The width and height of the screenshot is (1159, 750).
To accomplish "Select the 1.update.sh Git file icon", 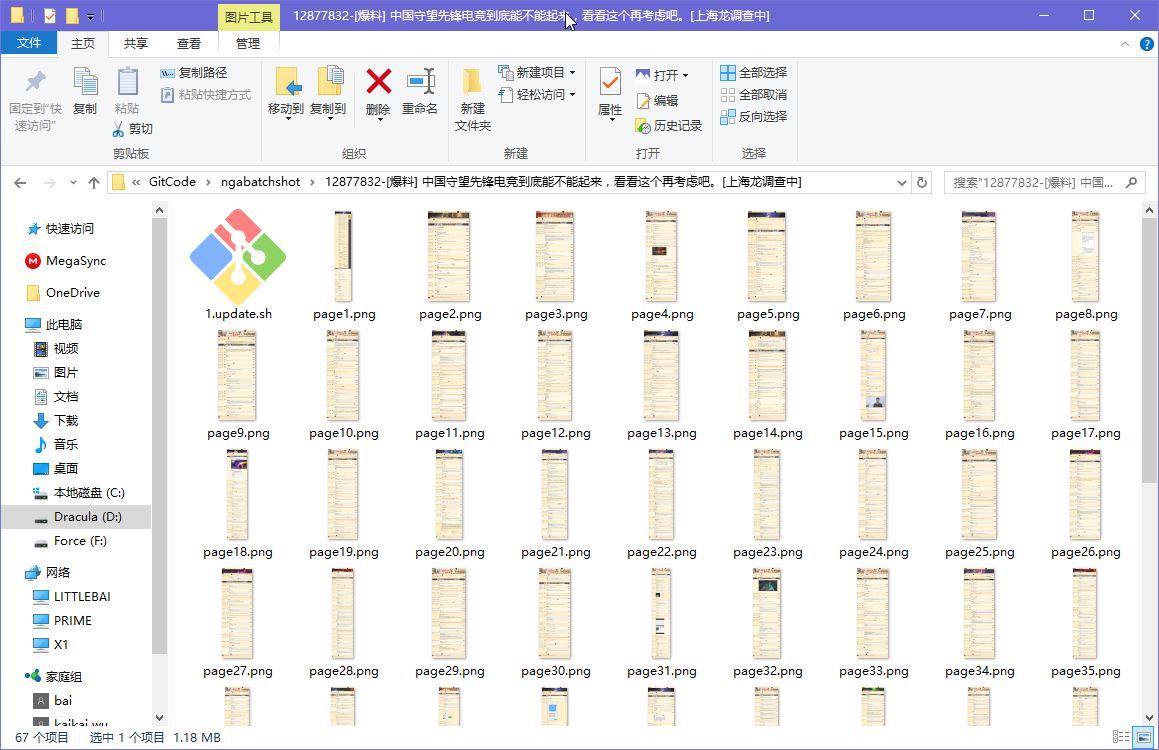I will pos(238,256).
